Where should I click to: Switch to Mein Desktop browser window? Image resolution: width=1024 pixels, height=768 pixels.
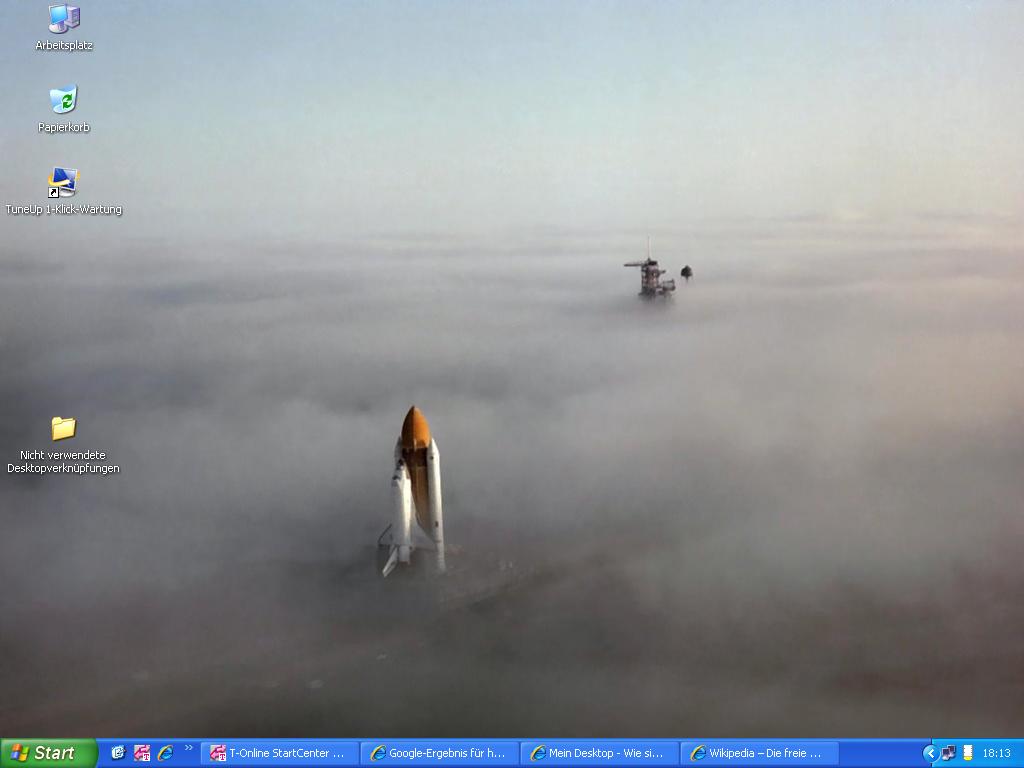(599, 753)
